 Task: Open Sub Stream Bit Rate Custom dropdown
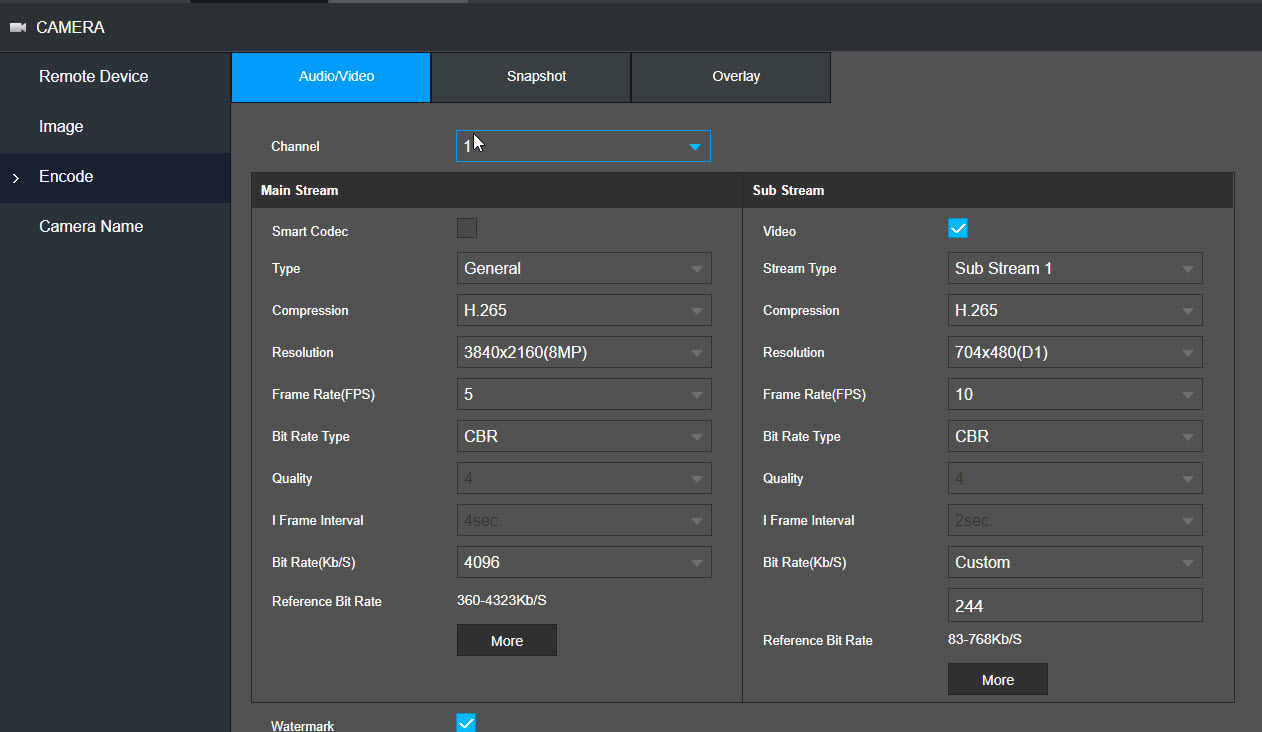(x=1075, y=562)
